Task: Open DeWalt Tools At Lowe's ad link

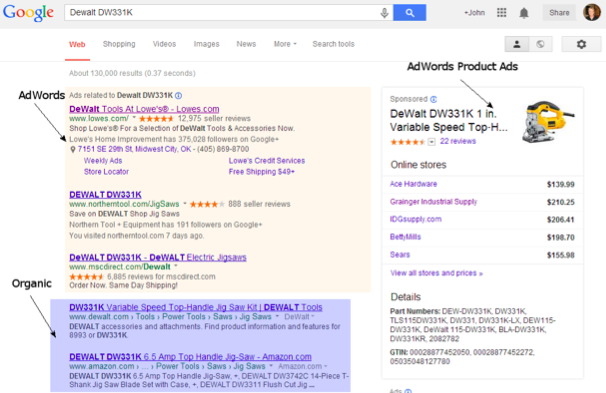Action: (x=144, y=109)
